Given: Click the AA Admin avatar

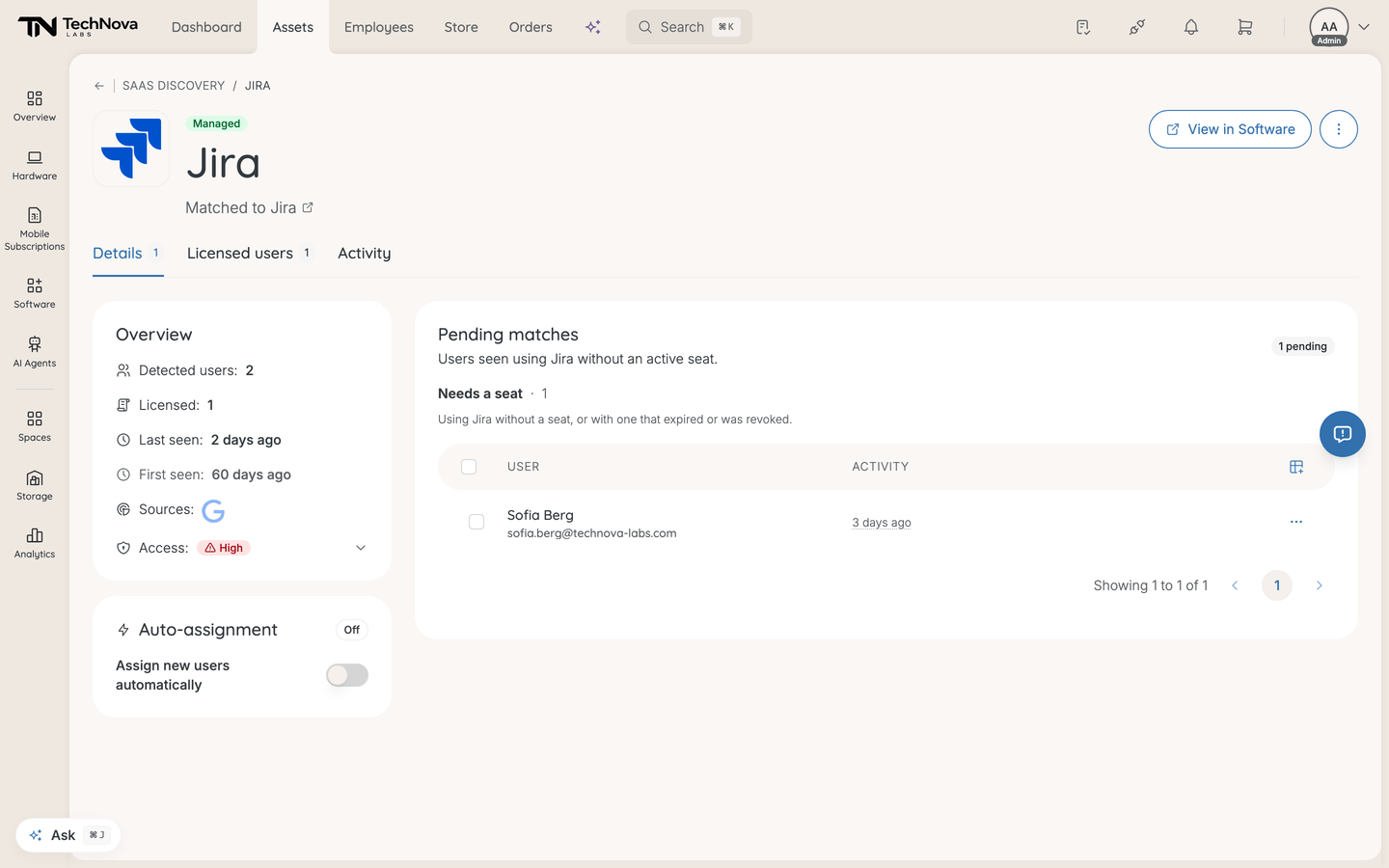Looking at the screenshot, I should click(1329, 27).
